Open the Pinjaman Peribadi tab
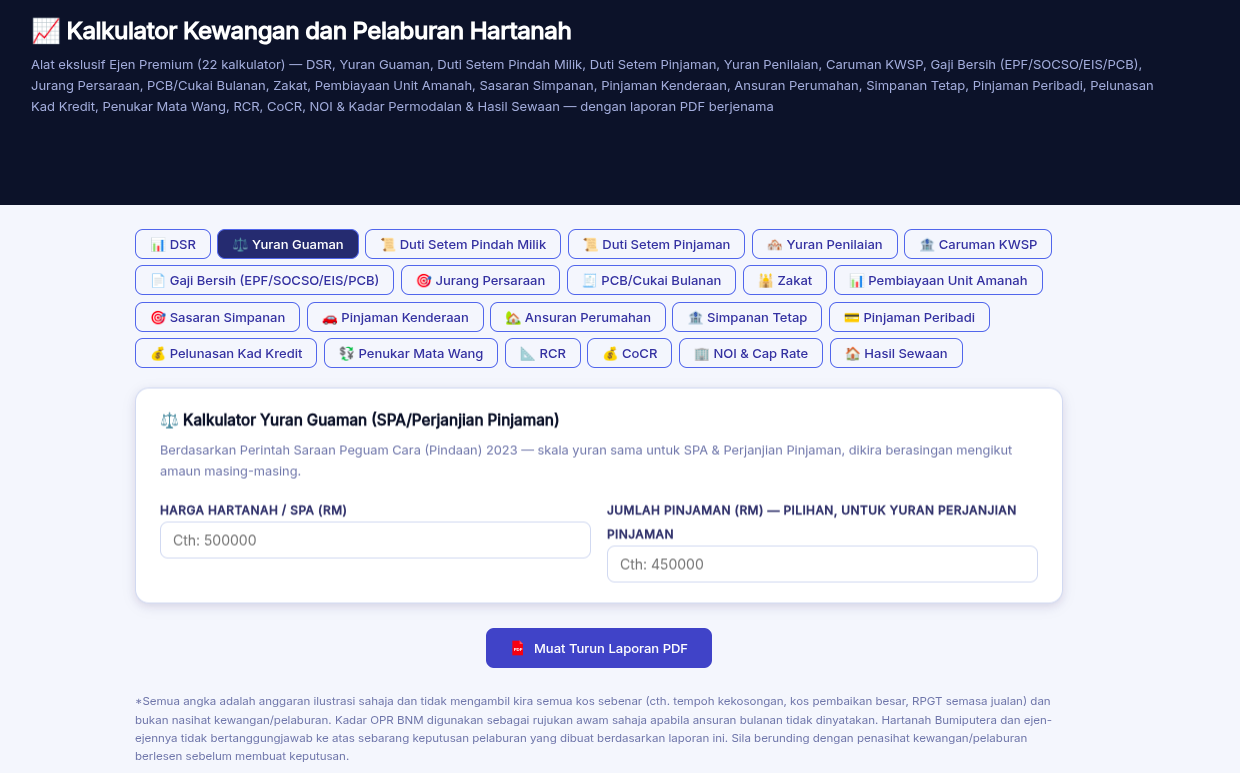 tap(909, 317)
